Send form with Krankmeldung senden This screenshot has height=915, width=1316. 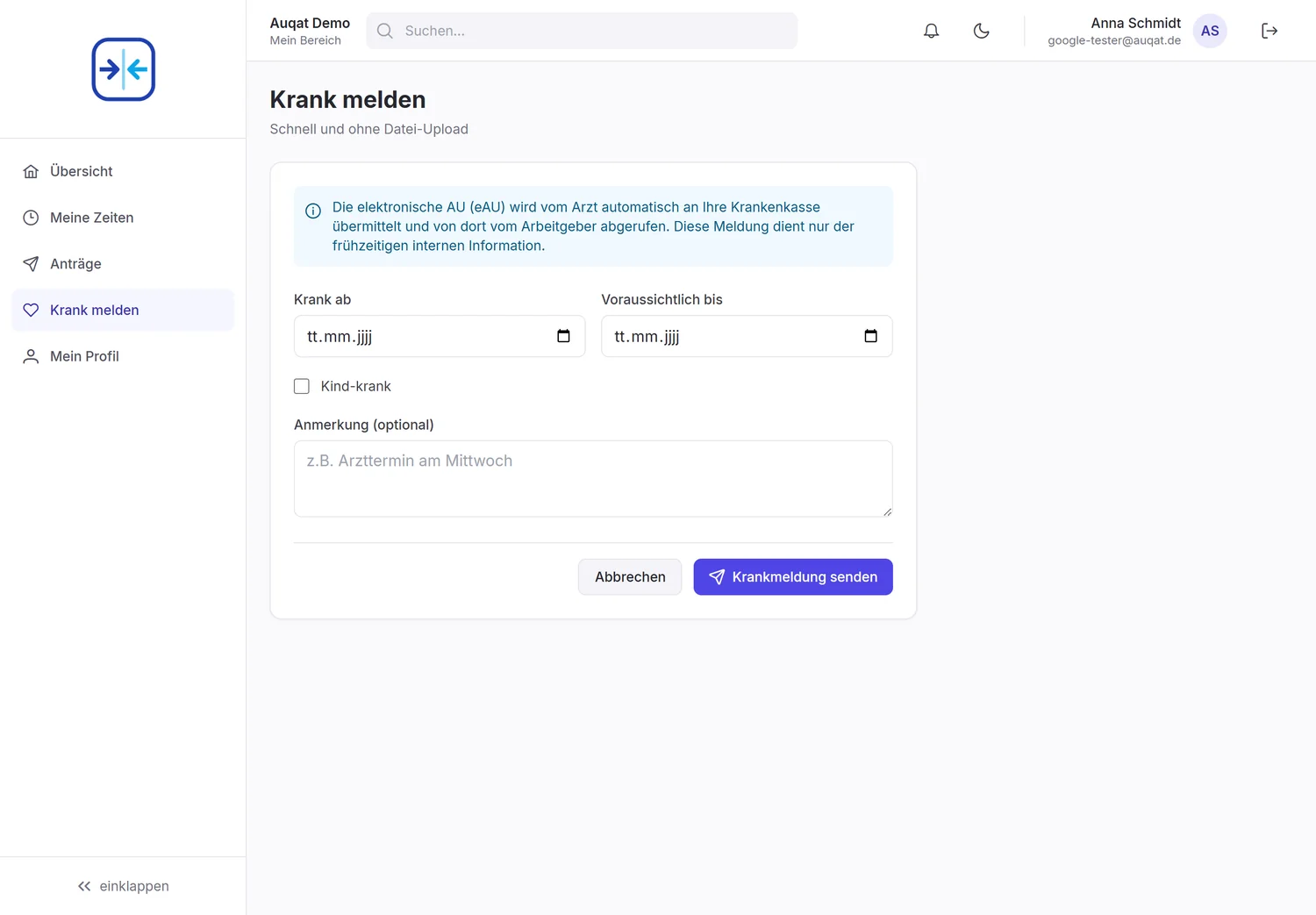coord(793,577)
